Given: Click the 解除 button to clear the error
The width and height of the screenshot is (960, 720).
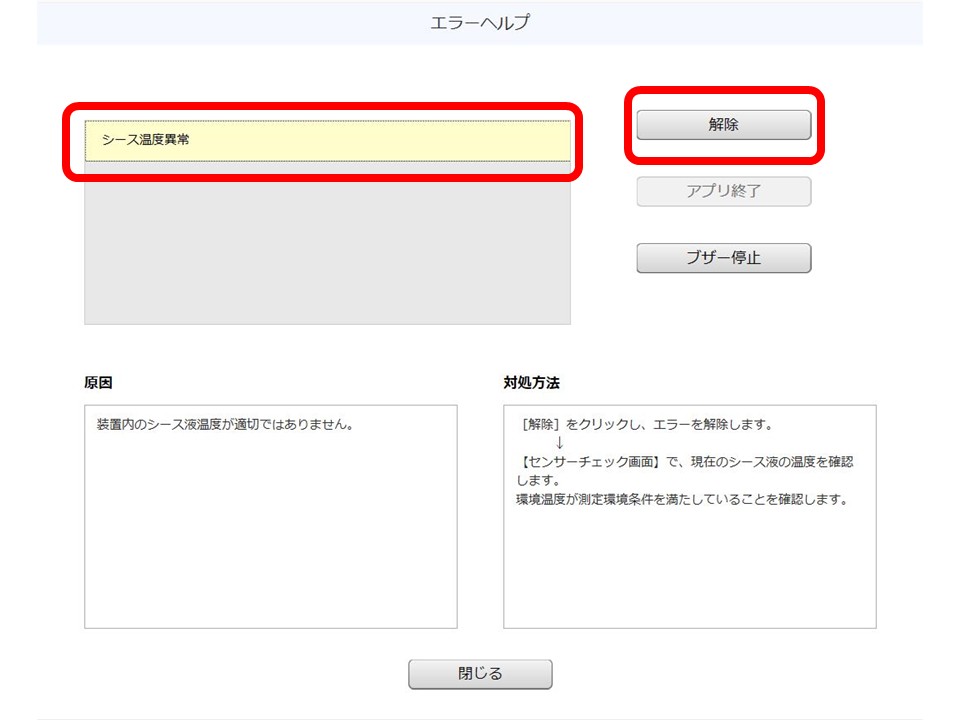Looking at the screenshot, I should (723, 125).
